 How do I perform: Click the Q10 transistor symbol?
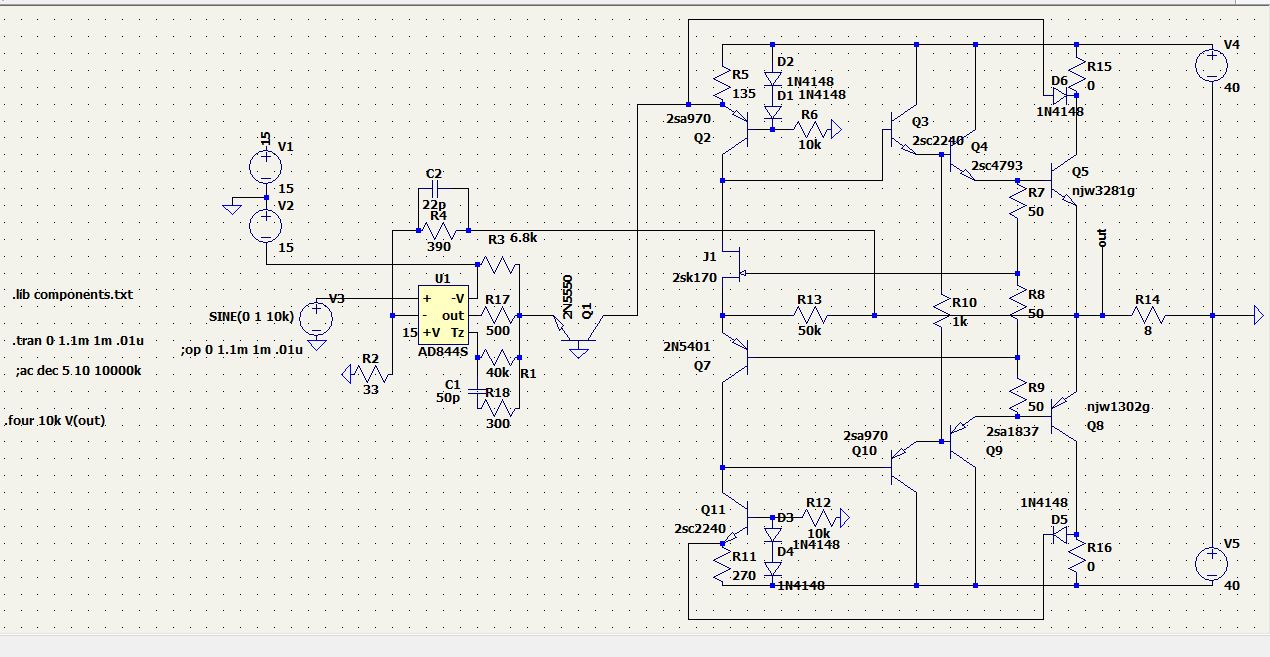(x=902, y=466)
